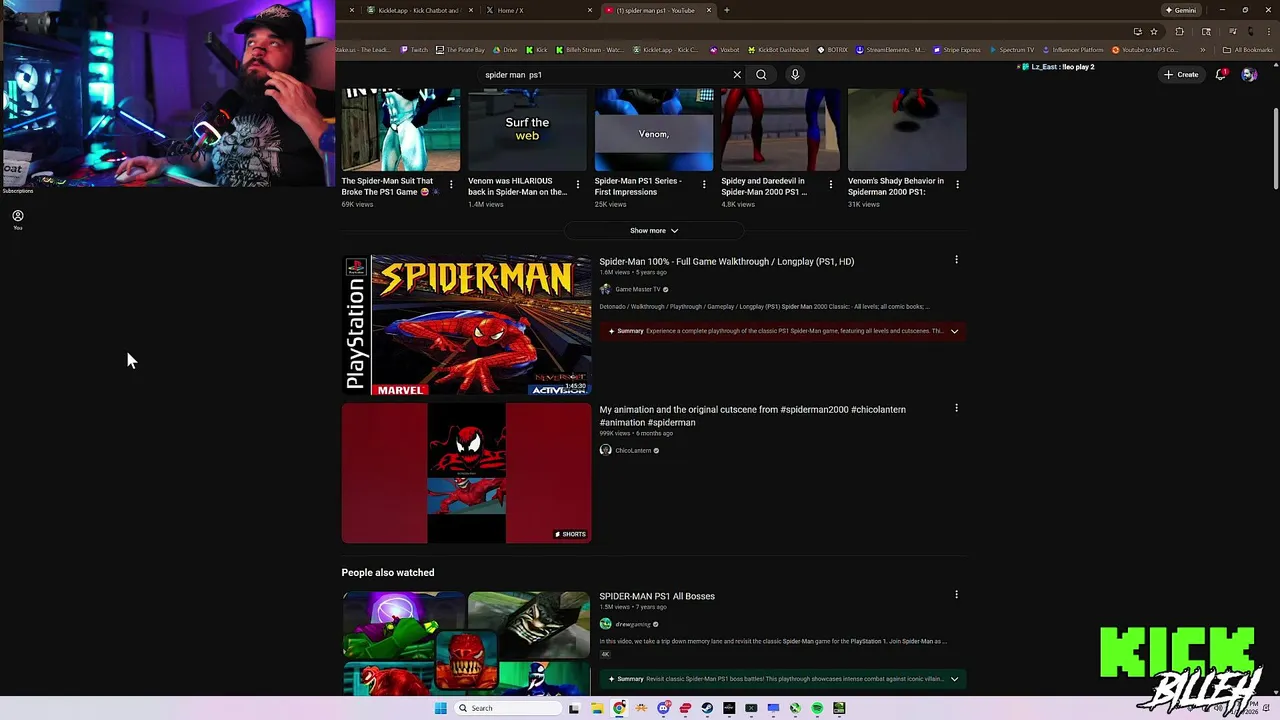This screenshot has width=1280, height=720.
Task: Open options for Venom was HILARIOUS video
Action: [577, 184]
